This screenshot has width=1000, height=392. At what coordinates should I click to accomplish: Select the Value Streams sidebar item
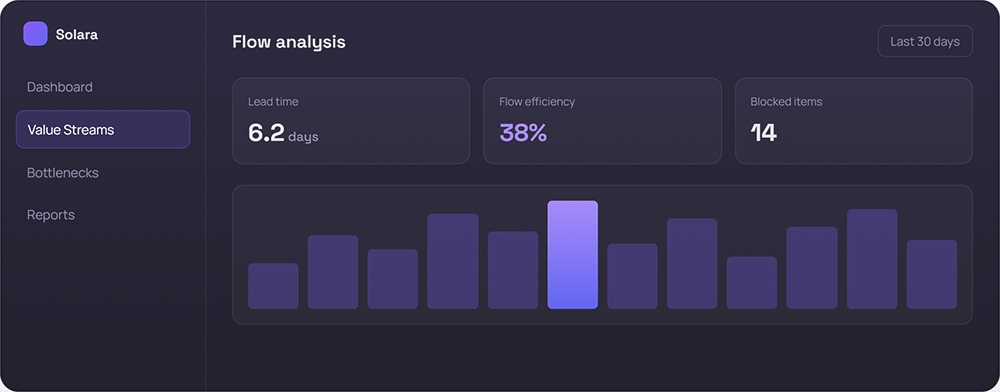(x=103, y=129)
